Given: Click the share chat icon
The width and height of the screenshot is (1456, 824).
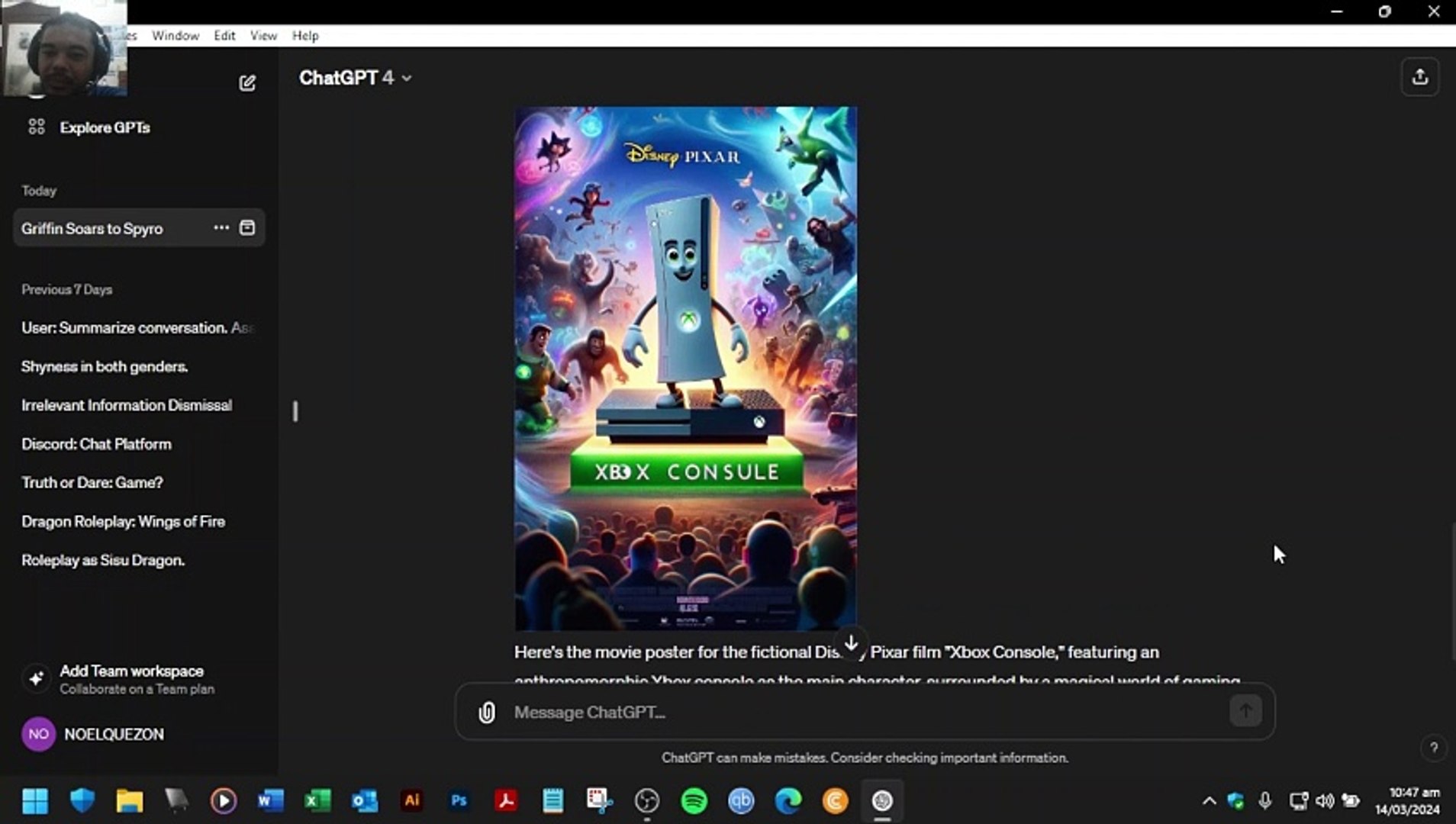Looking at the screenshot, I should tap(1420, 77).
